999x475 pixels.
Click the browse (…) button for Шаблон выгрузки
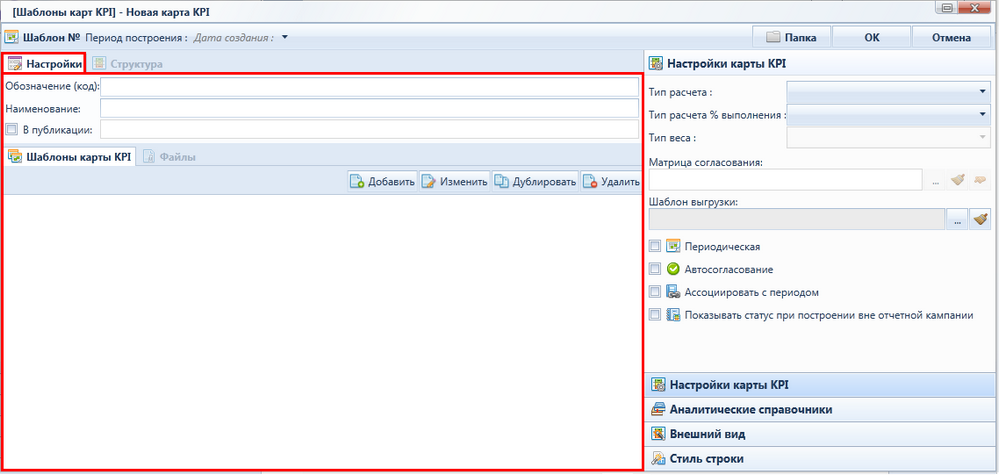(957, 219)
